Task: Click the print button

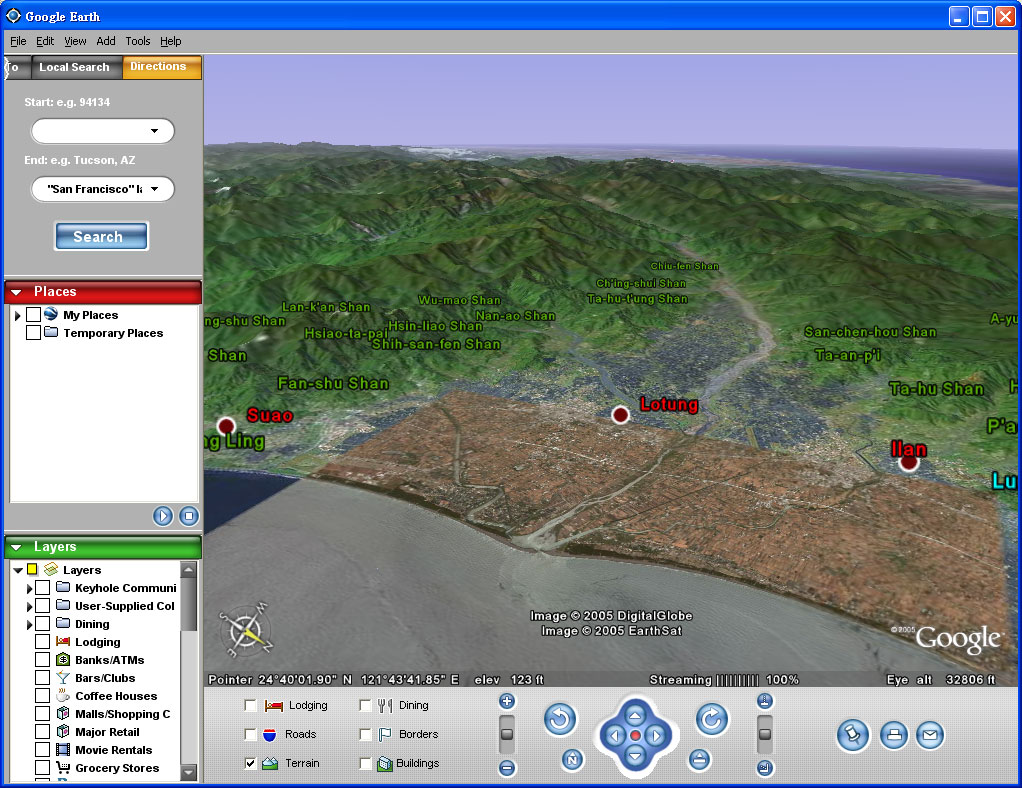Action: tap(894, 735)
